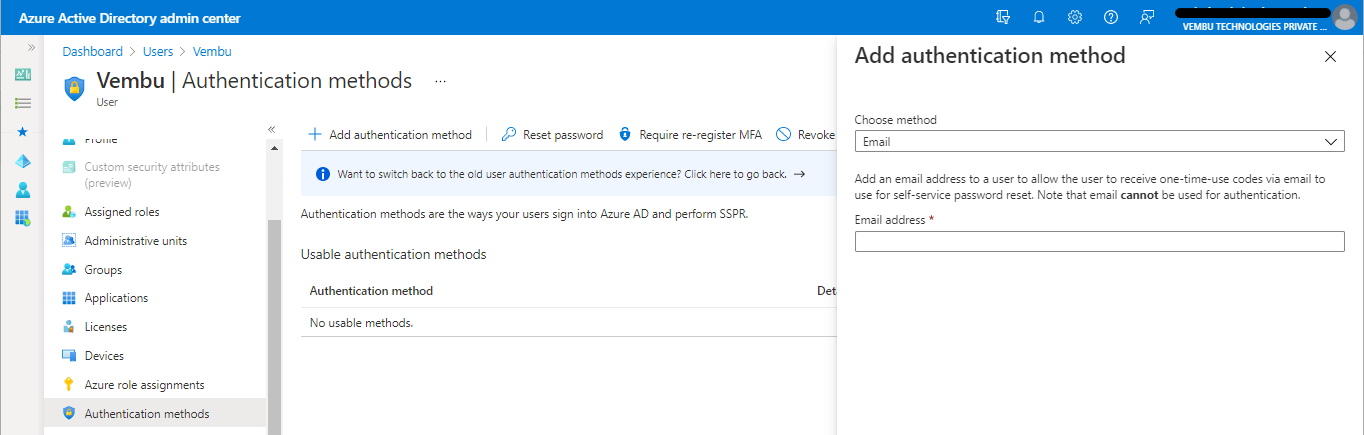Click the switch back to old experience banner link
Screen dimensions: 1364x435
coord(571,174)
